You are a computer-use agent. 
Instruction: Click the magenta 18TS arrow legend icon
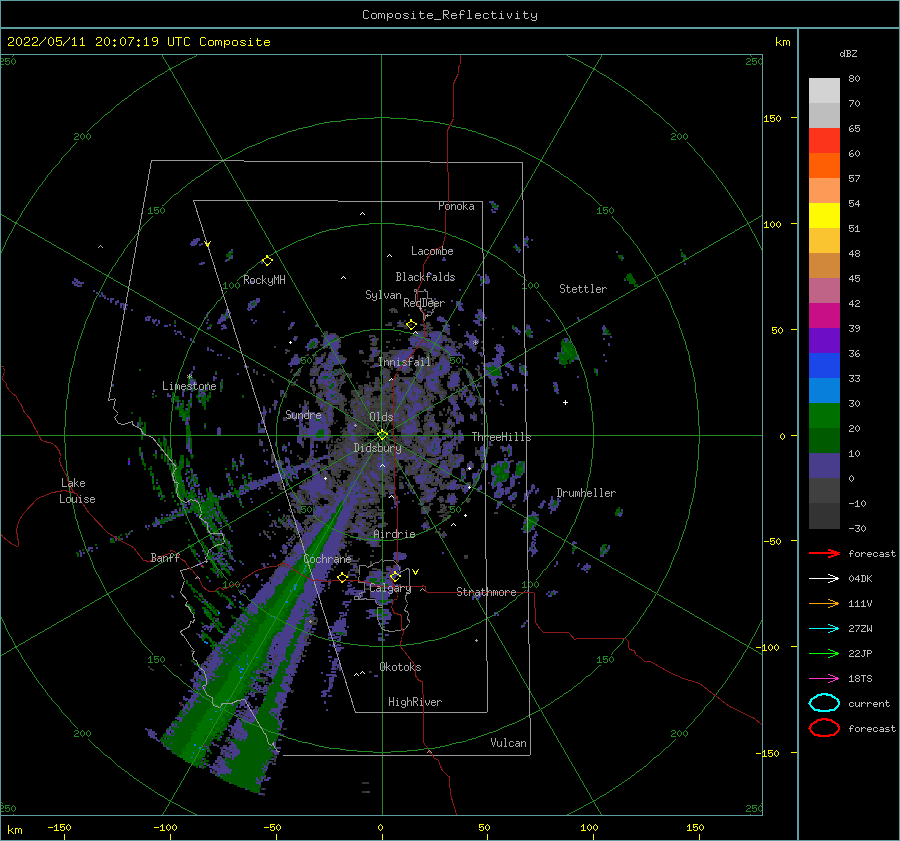pyautogui.click(x=824, y=679)
